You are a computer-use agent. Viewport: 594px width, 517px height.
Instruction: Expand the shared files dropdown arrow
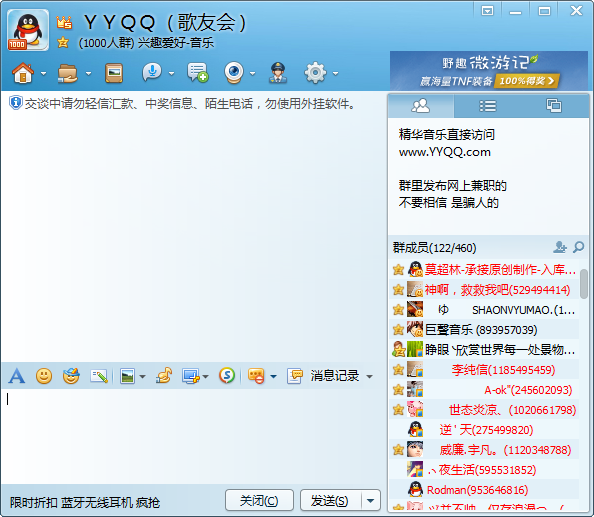89,73
